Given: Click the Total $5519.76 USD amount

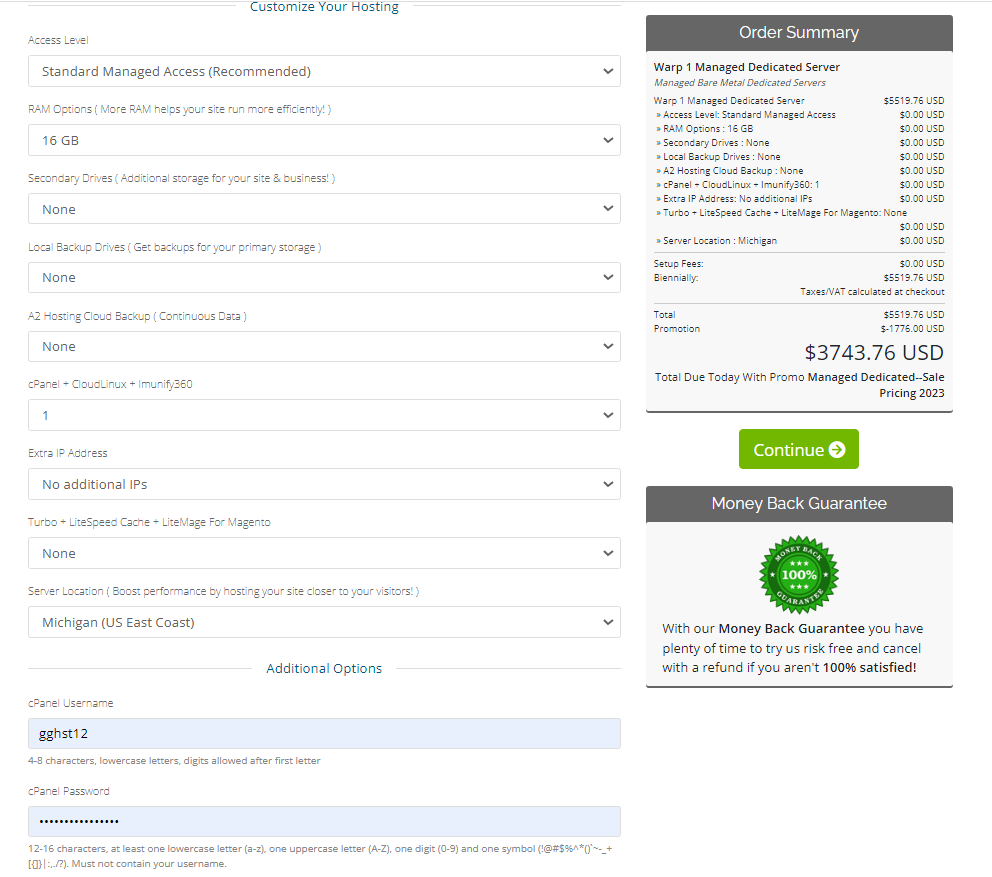Looking at the screenshot, I should 914,314.
